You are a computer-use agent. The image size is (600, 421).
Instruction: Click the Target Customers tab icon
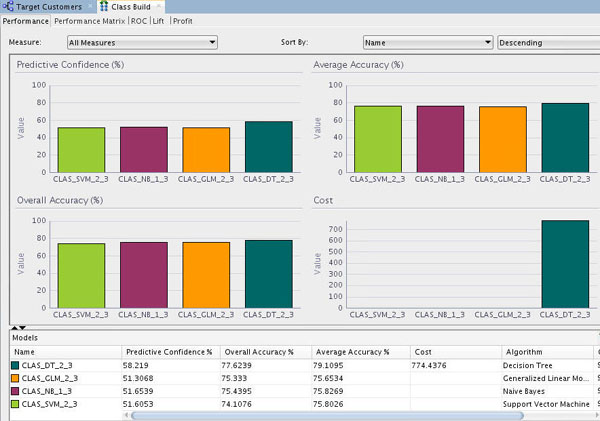coord(8,6)
